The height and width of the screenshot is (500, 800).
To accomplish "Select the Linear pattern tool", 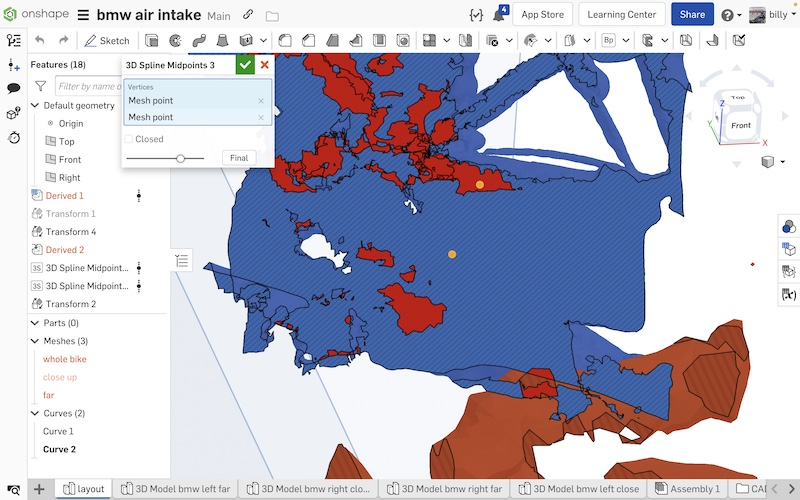I will click(430, 40).
